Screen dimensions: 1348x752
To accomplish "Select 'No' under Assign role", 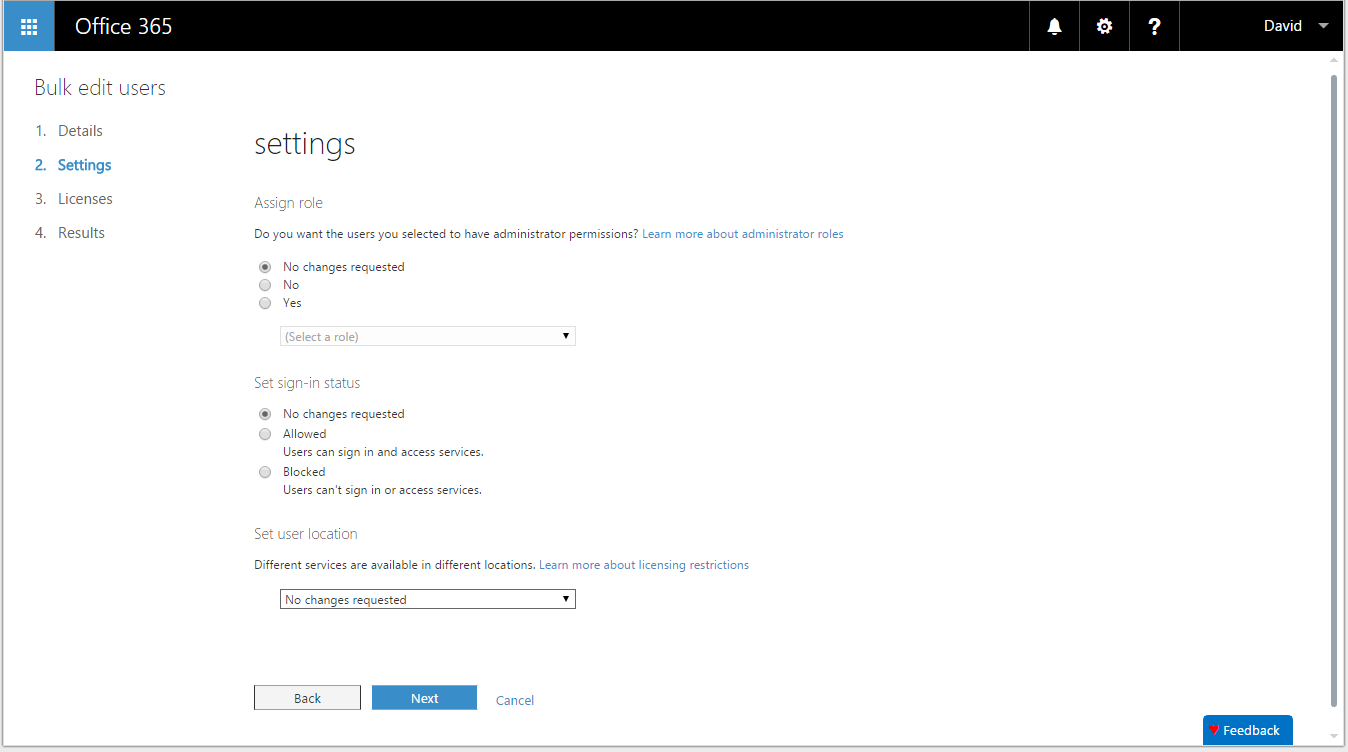I will tap(265, 285).
